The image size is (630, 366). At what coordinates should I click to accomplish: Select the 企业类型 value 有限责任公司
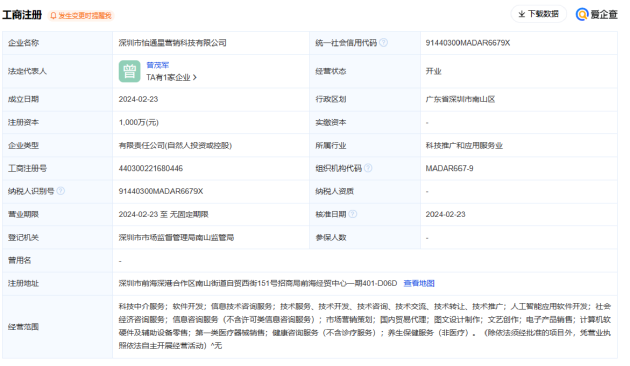(175, 145)
